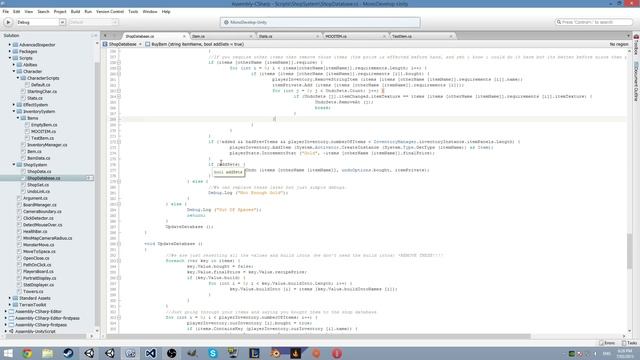Open Google Chrome from the taskbar
The width and height of the screenshot is (640, 360).
click(x=27, y=353)
